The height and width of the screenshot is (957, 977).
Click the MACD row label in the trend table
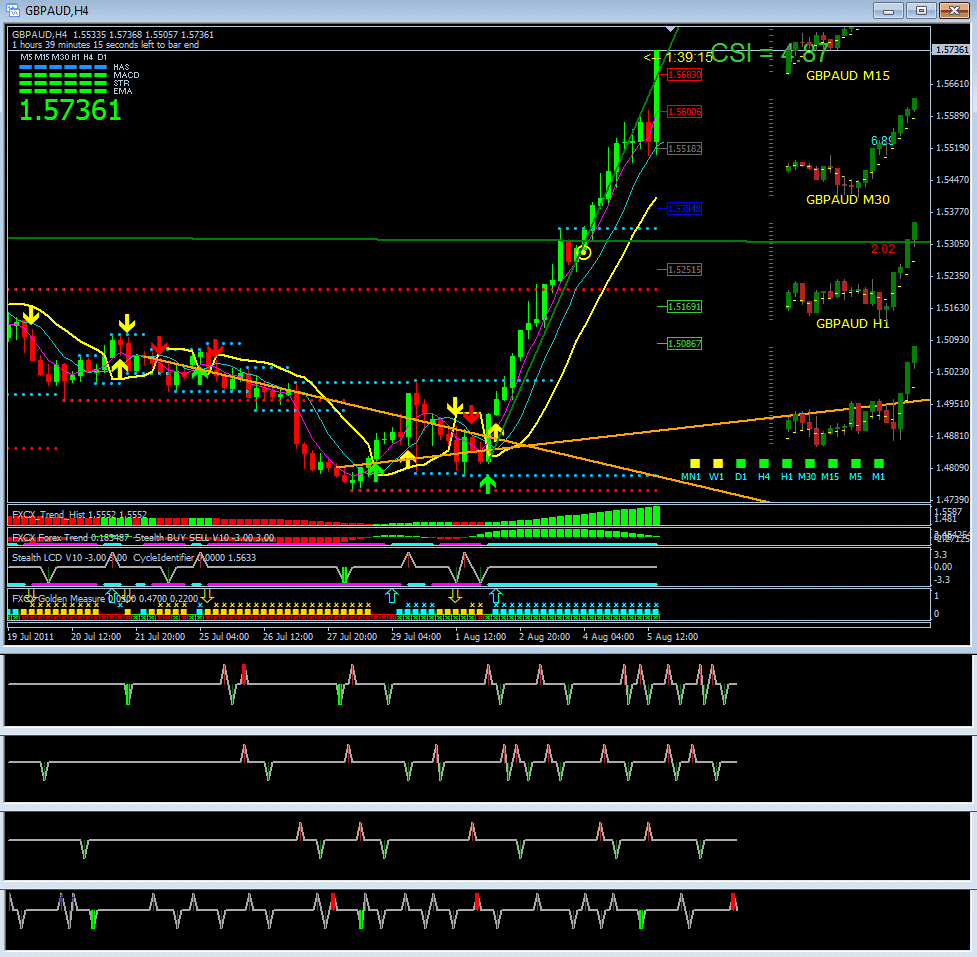126,75
